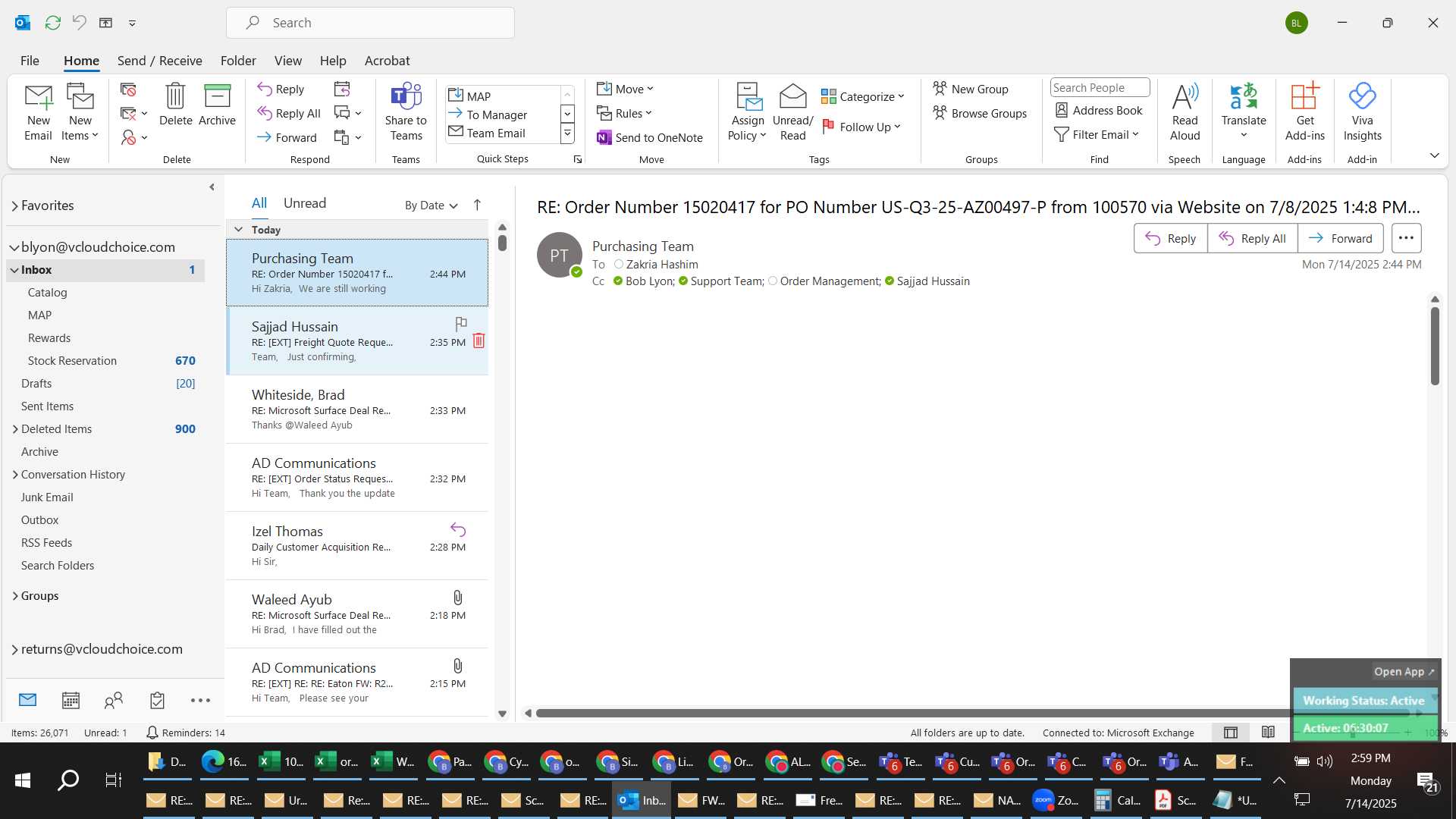Show All messages filter
Viewport: 1456px width, 819px height.
[259, 202]
